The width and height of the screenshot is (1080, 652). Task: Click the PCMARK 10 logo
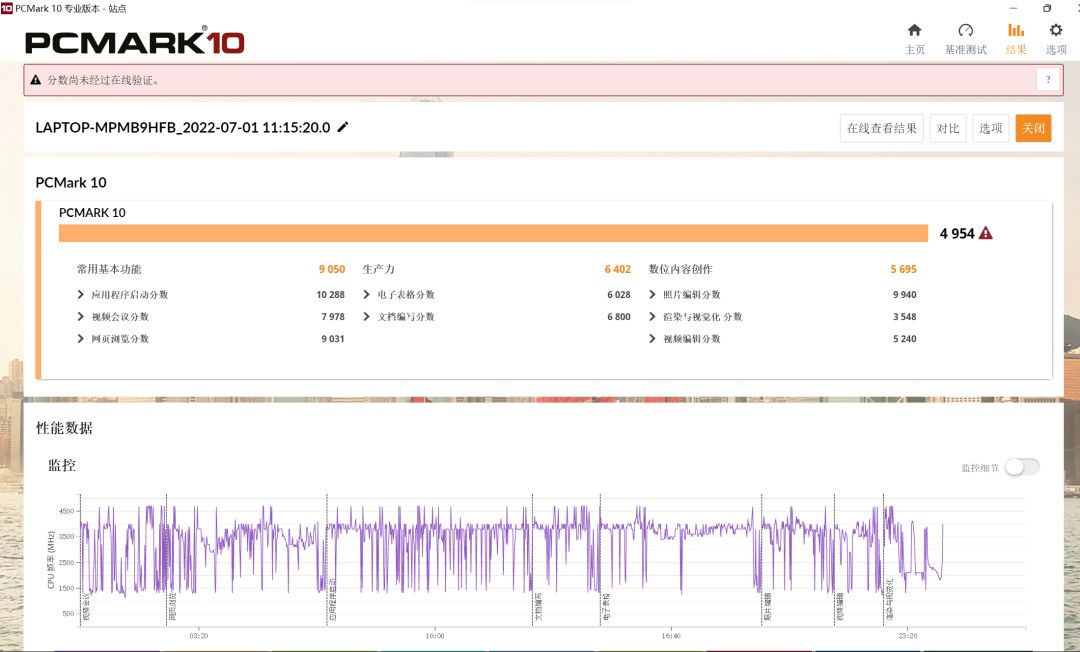pyautogui.click(x=134, y=41)
